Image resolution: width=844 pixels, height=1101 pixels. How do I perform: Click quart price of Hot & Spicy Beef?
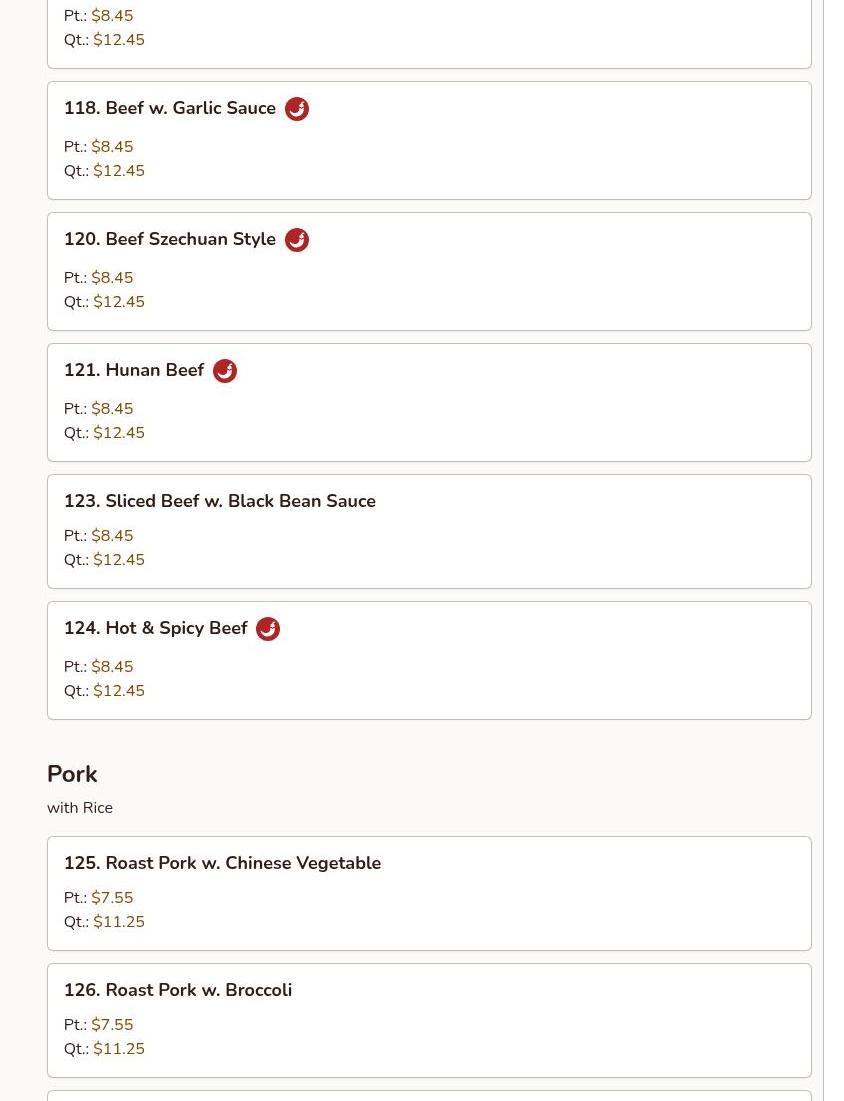pos(119,691)
